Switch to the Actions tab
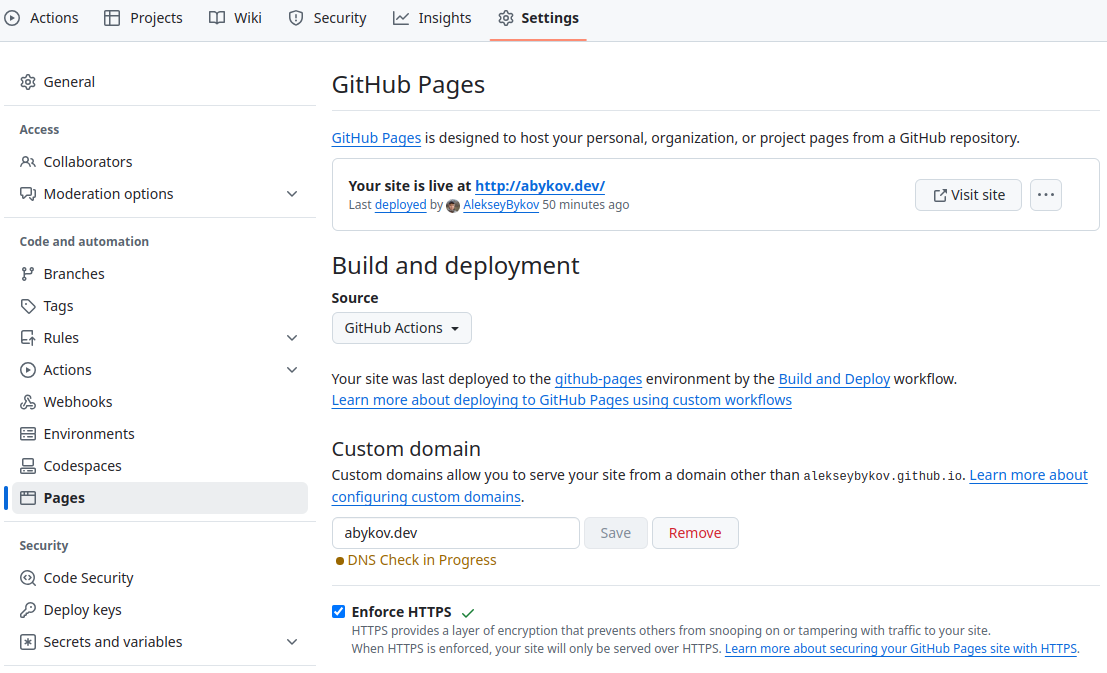The width and height of the screenshot is (1107, 673). (42, 18)
